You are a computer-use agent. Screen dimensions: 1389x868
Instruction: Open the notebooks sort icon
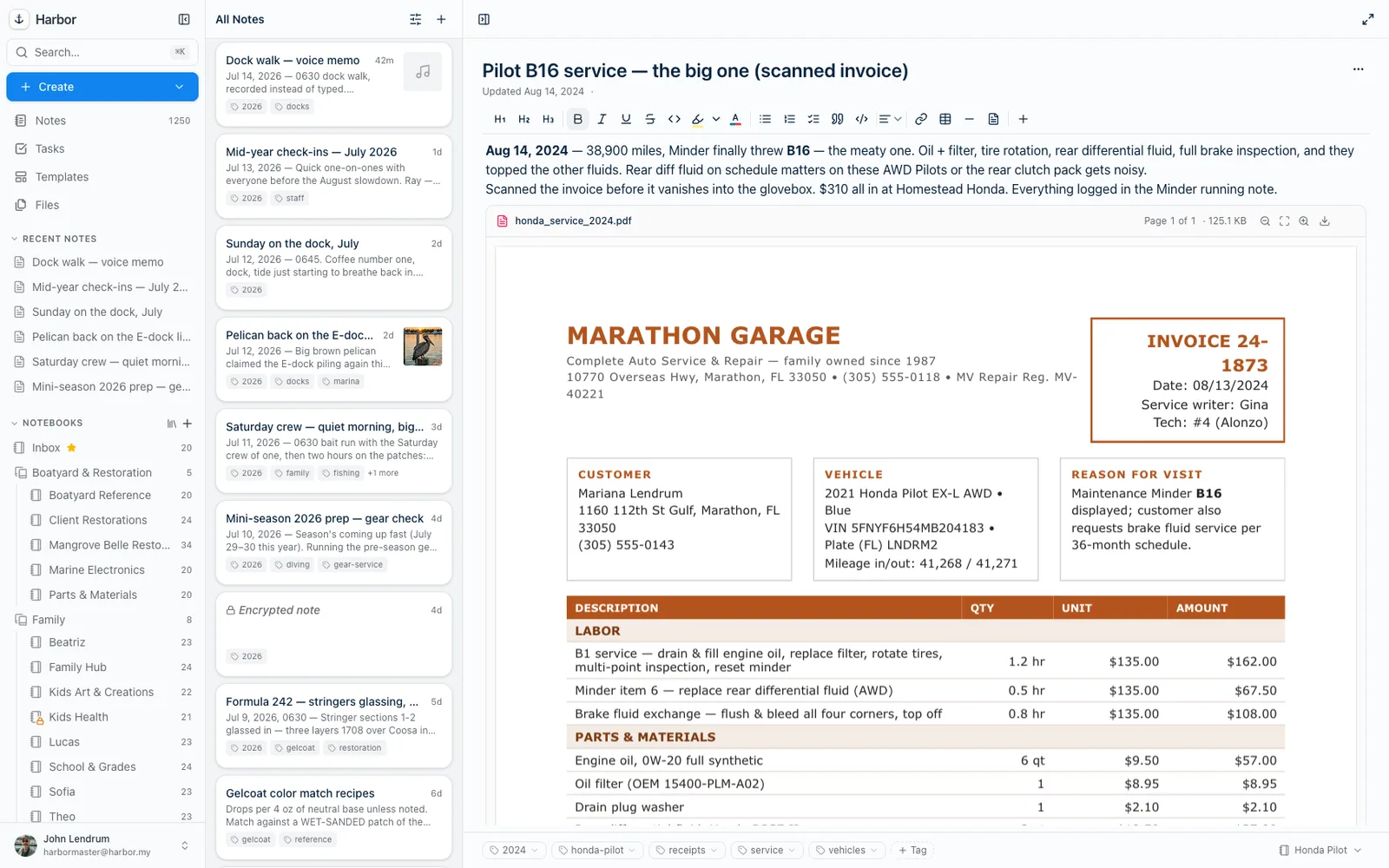[x=171, y=424]
